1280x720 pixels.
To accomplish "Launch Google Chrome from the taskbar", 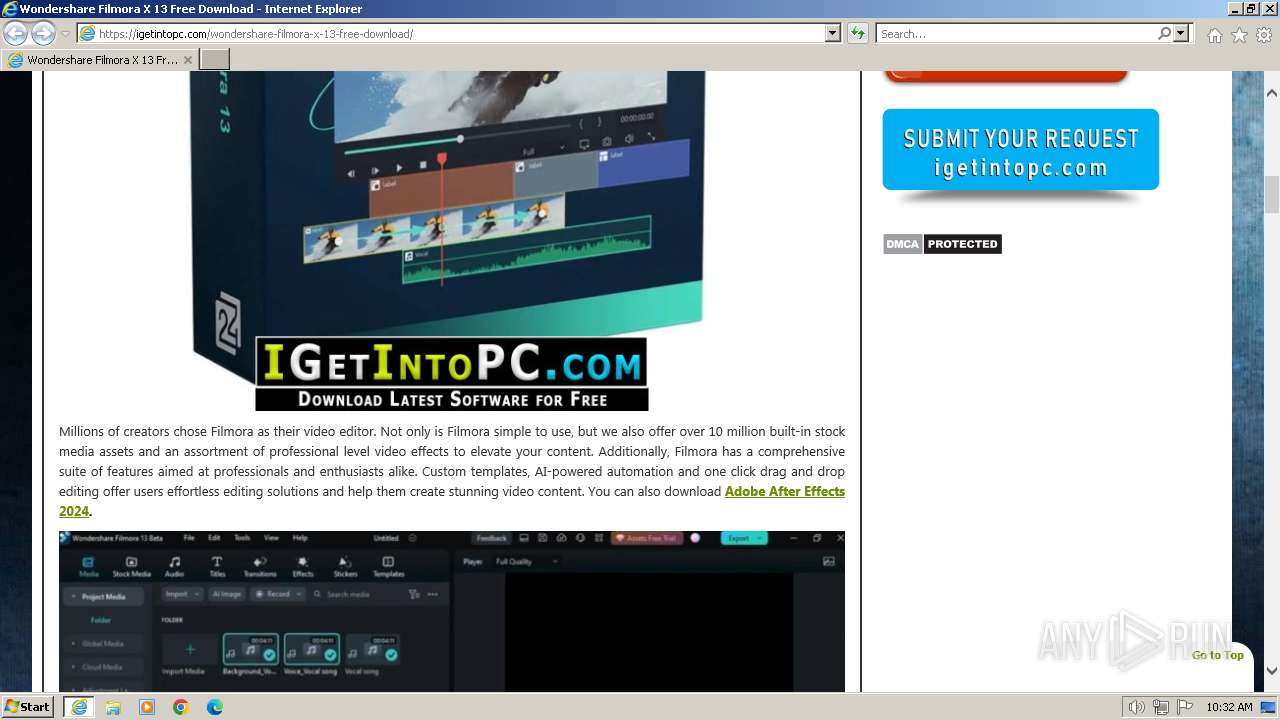I will [181, 707].
